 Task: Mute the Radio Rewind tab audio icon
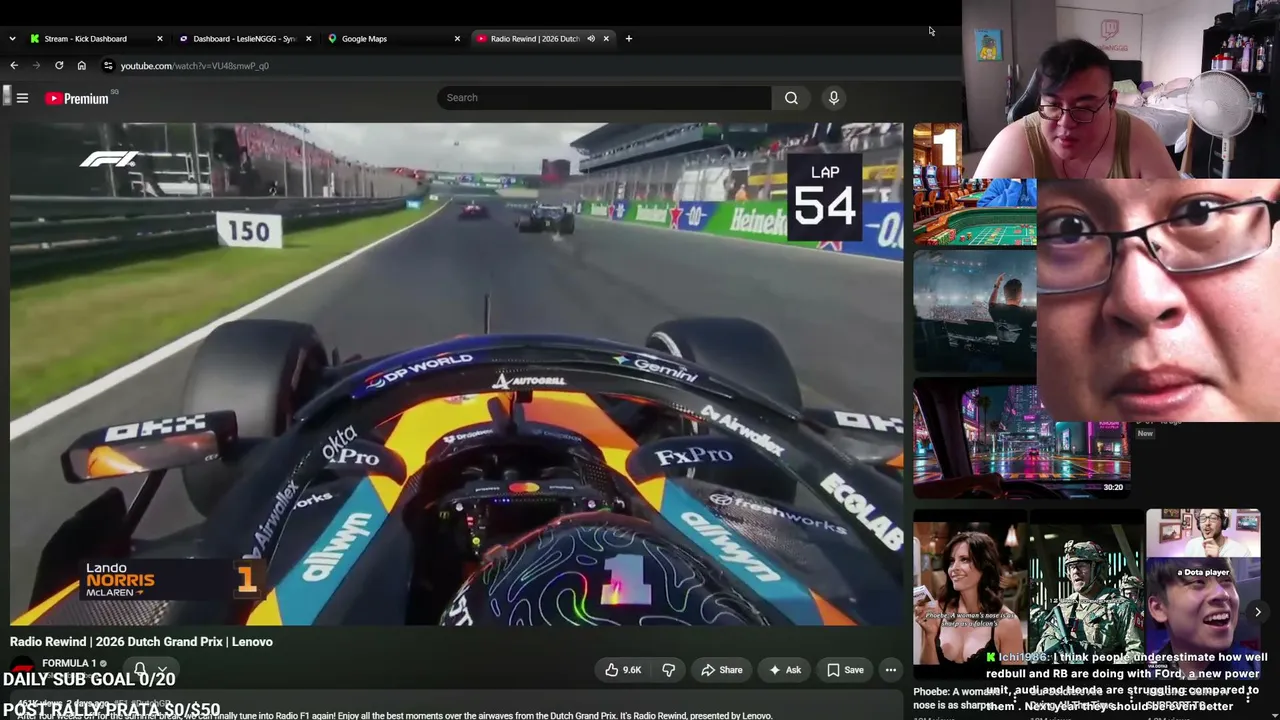click(591, 38)
